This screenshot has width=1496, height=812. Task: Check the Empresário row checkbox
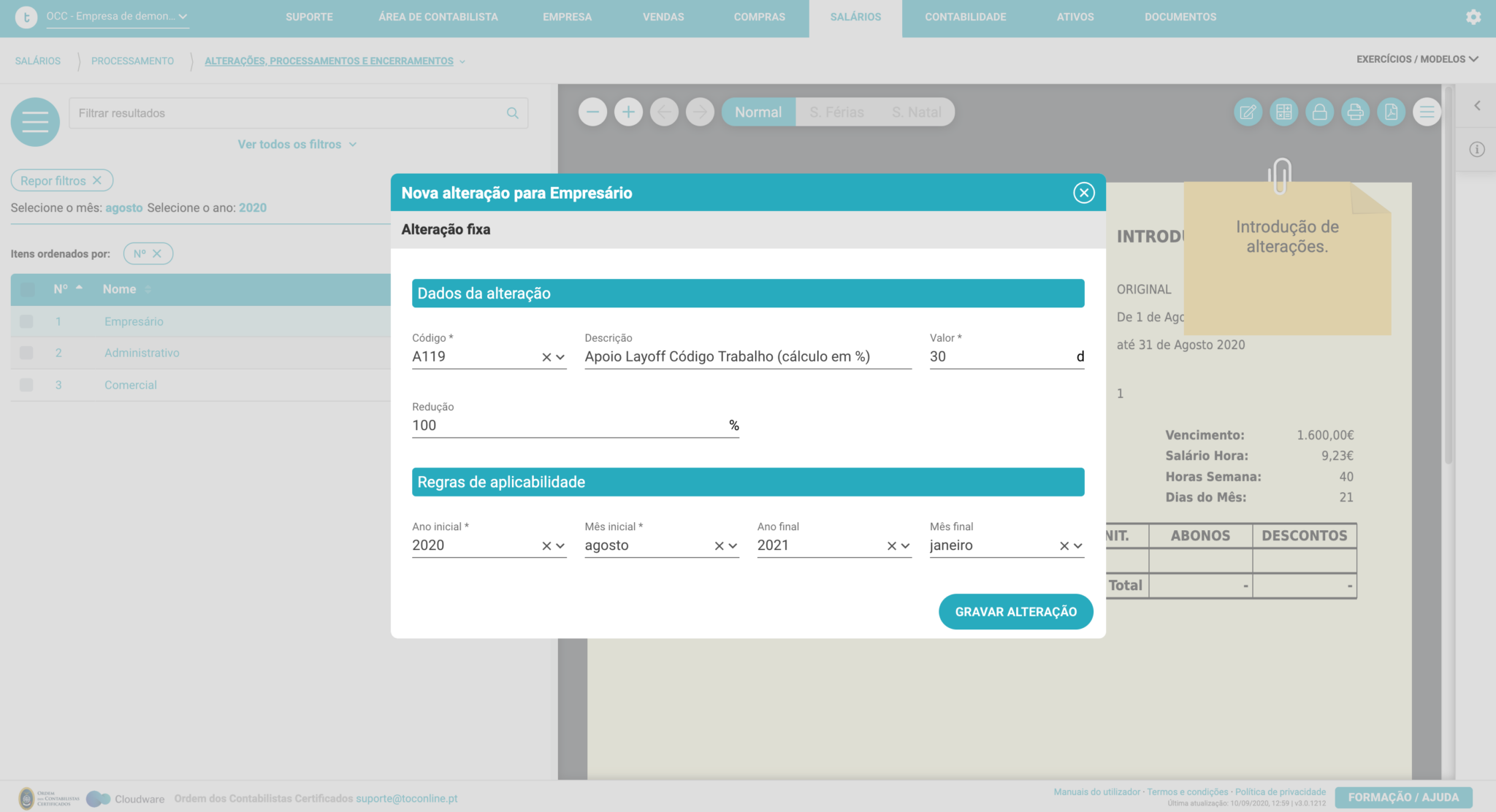pyautogui.click(x=26, y=321)
